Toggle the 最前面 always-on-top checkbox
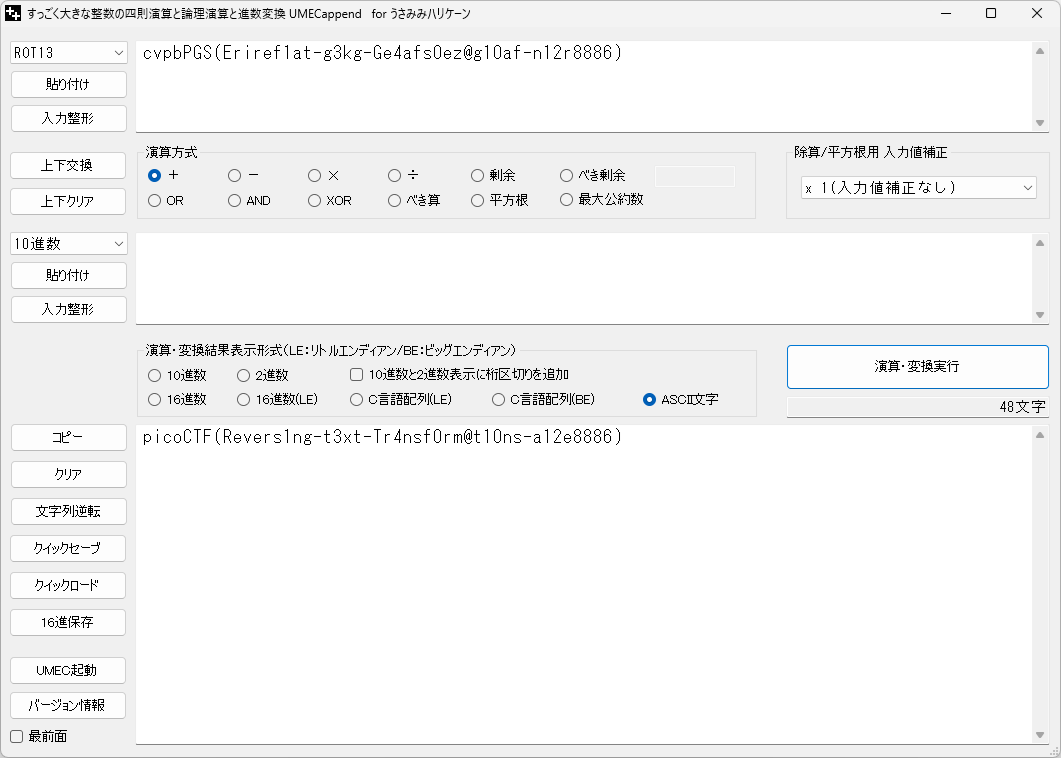Screen dimensions: 1061x758 point(17,737)
